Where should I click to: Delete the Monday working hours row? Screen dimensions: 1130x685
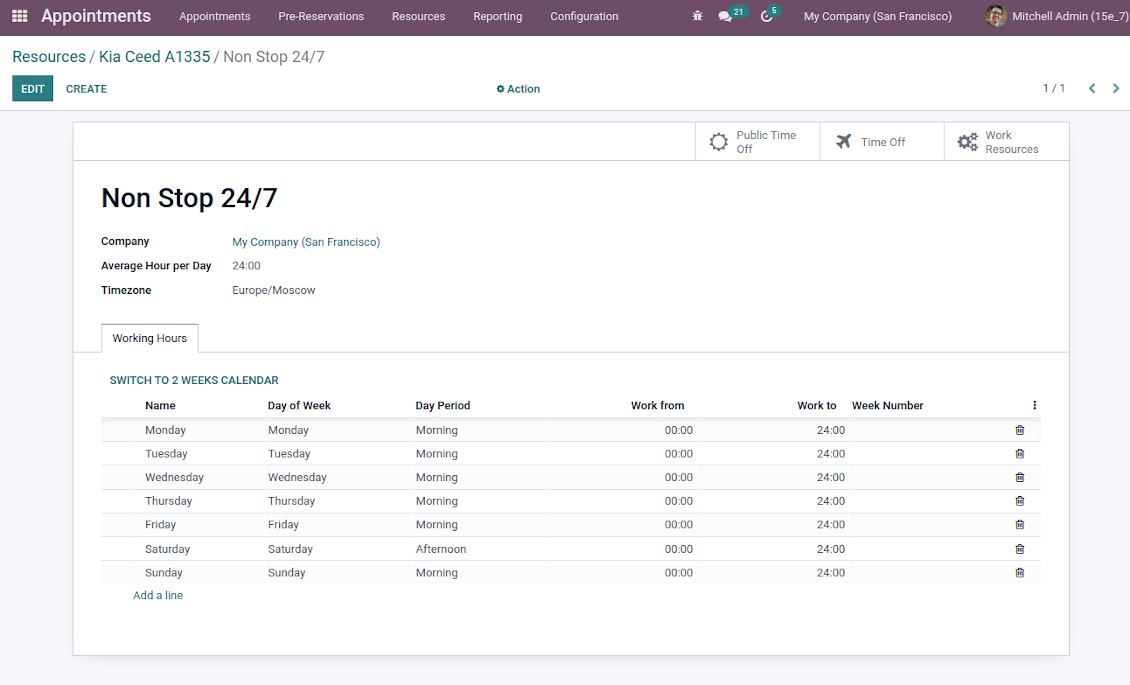point(1020,430)
